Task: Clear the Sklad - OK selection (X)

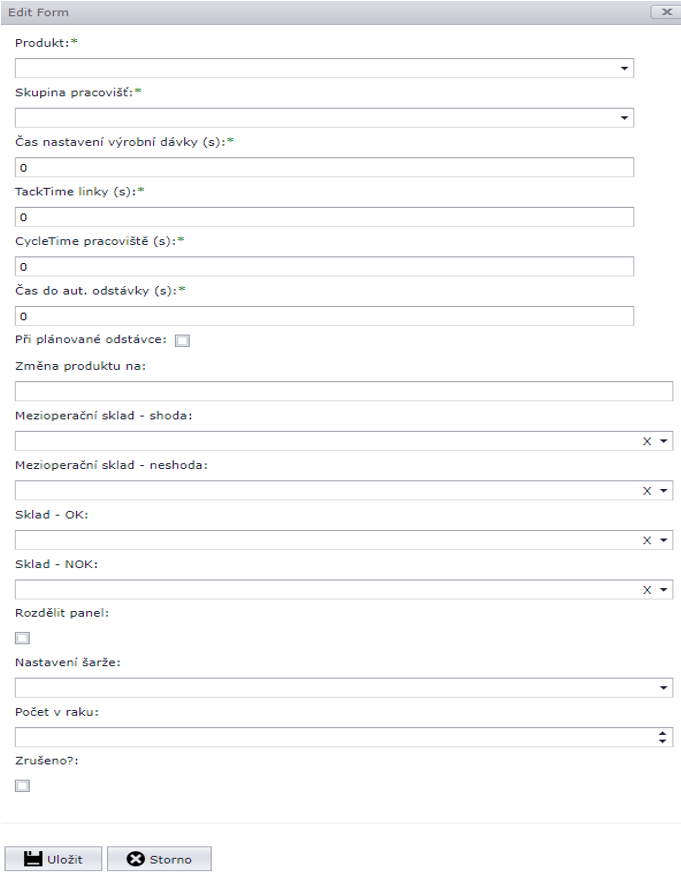Action: pos(646,540)
